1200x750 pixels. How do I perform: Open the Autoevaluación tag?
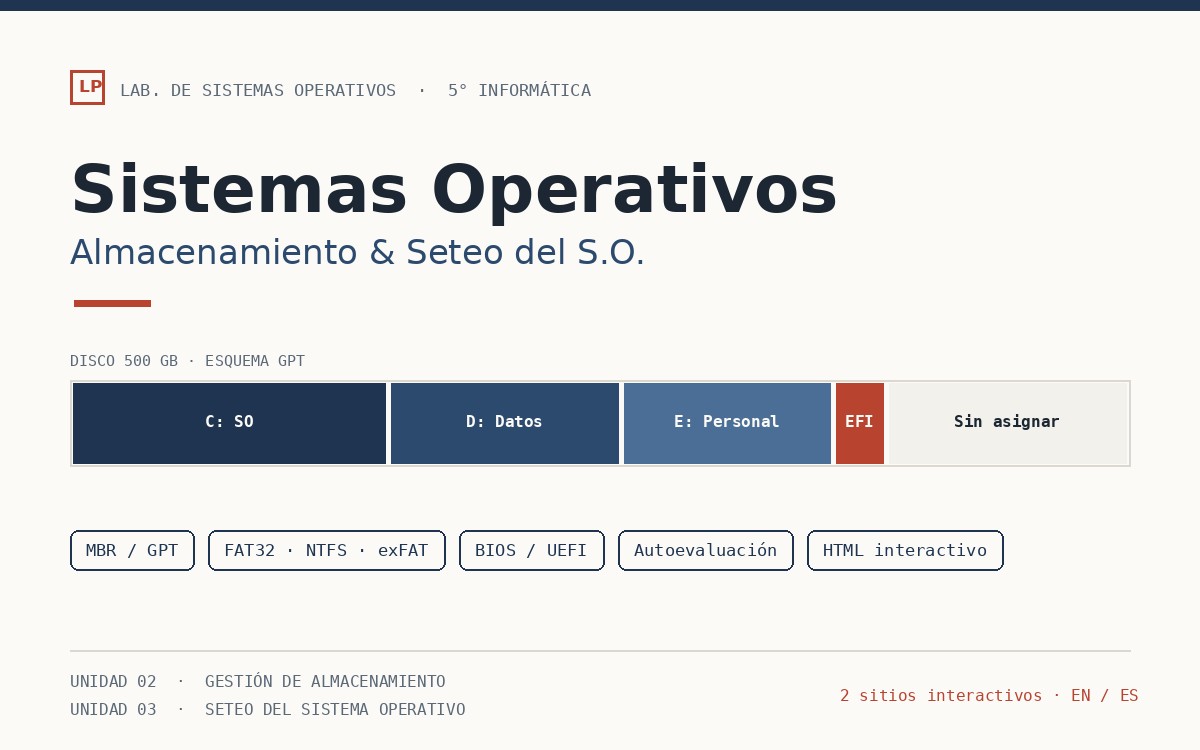706,551
